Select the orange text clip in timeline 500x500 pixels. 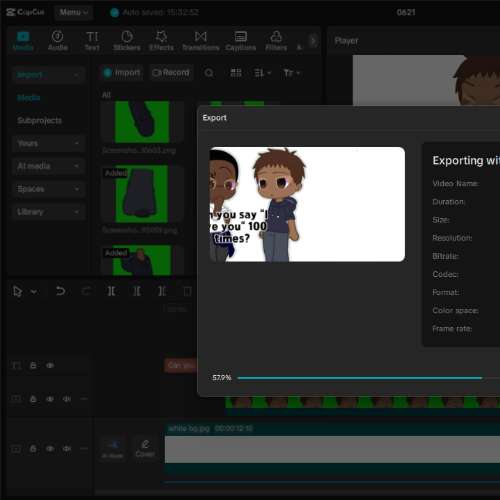pyautogui.click(x=181, y=366)
